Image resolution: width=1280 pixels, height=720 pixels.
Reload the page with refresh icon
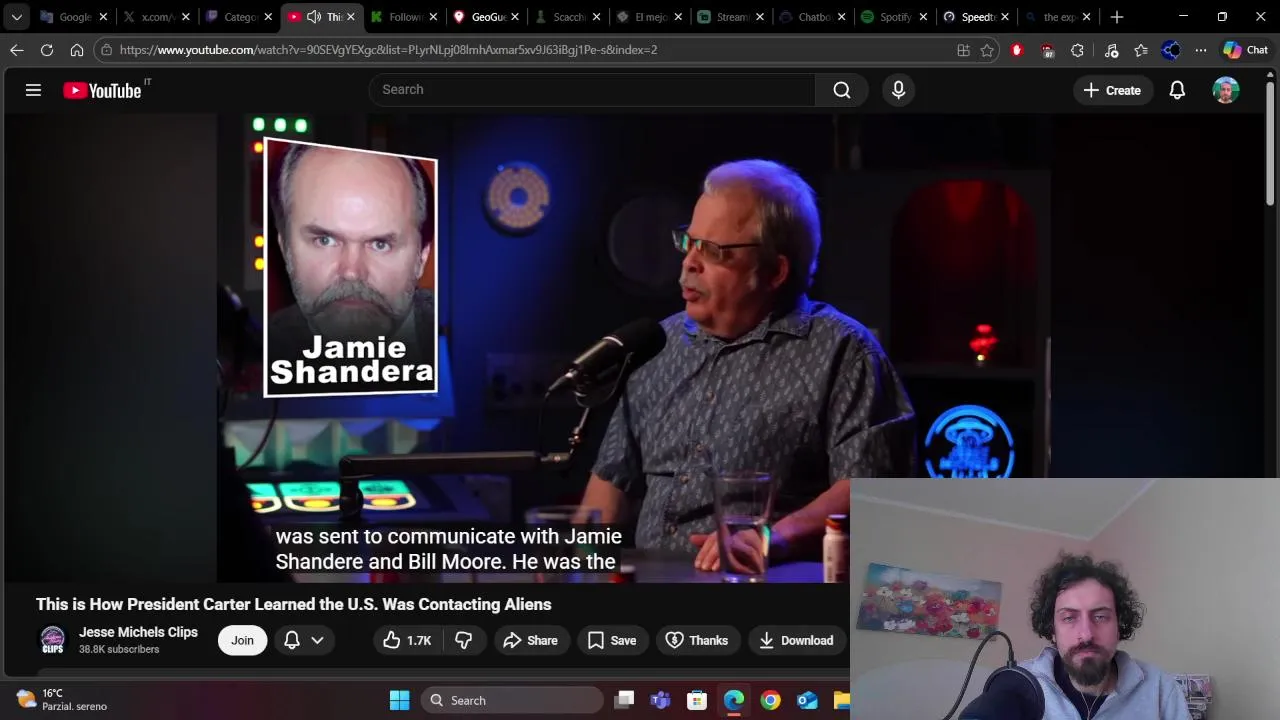click(47, 50)
